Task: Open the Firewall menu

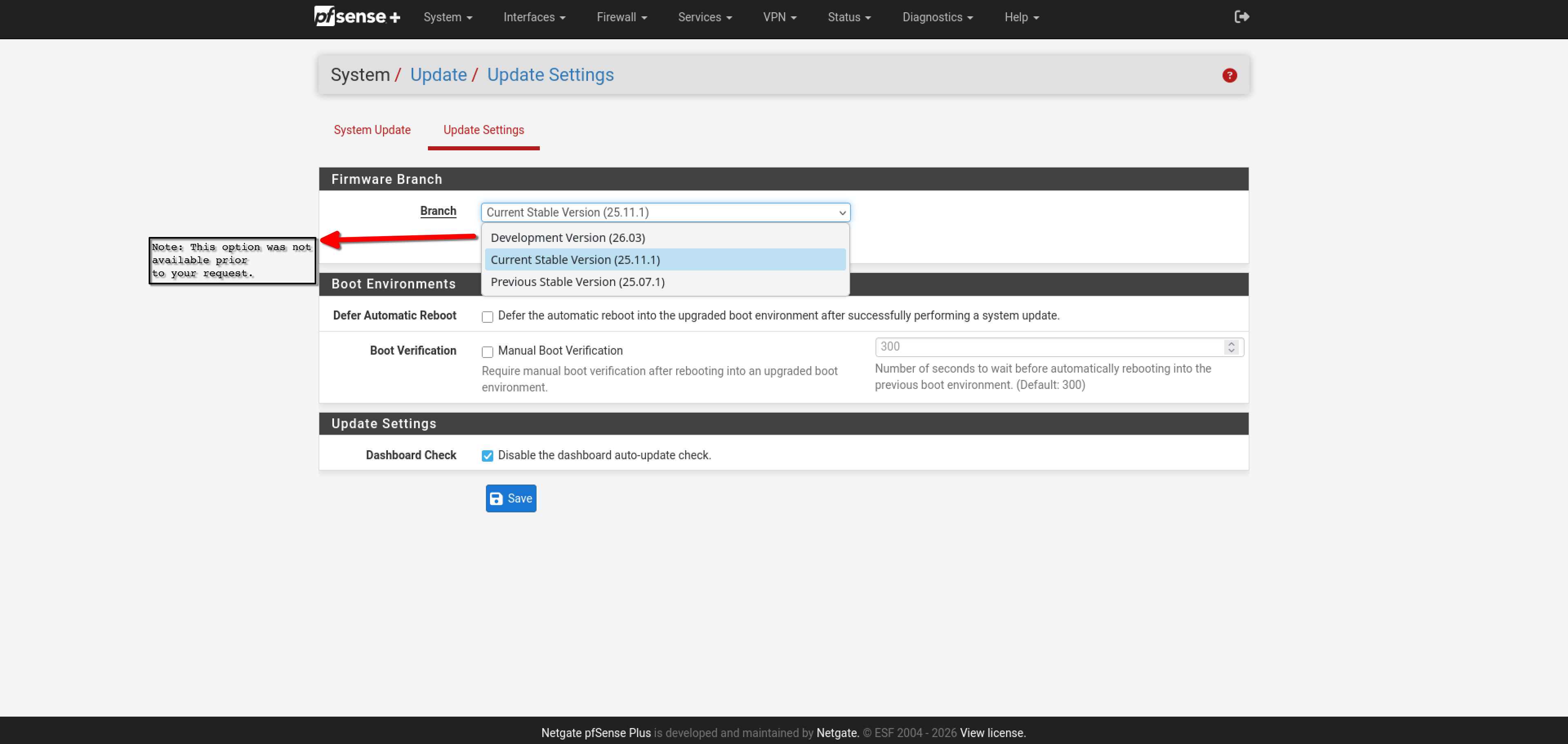Action: coord(621,17)
